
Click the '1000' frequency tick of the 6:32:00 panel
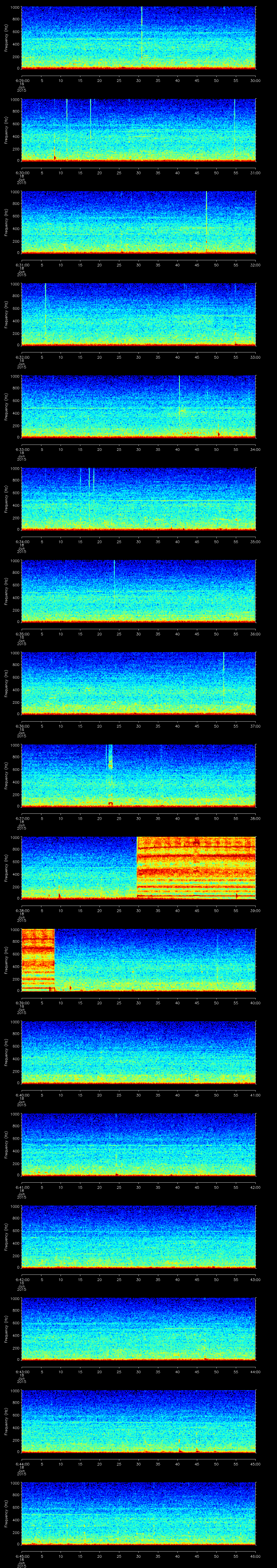(x=15, y=284)
